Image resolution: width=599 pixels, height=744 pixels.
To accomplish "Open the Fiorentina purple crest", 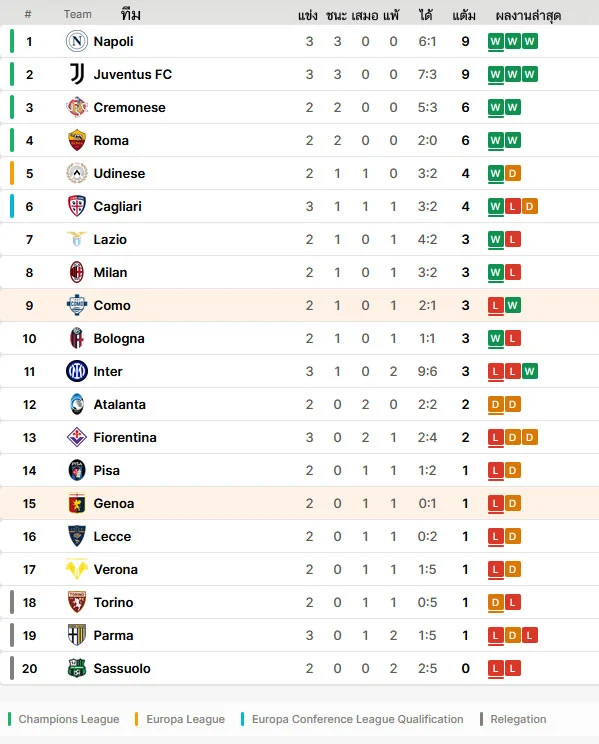I will tap(76, 437).
